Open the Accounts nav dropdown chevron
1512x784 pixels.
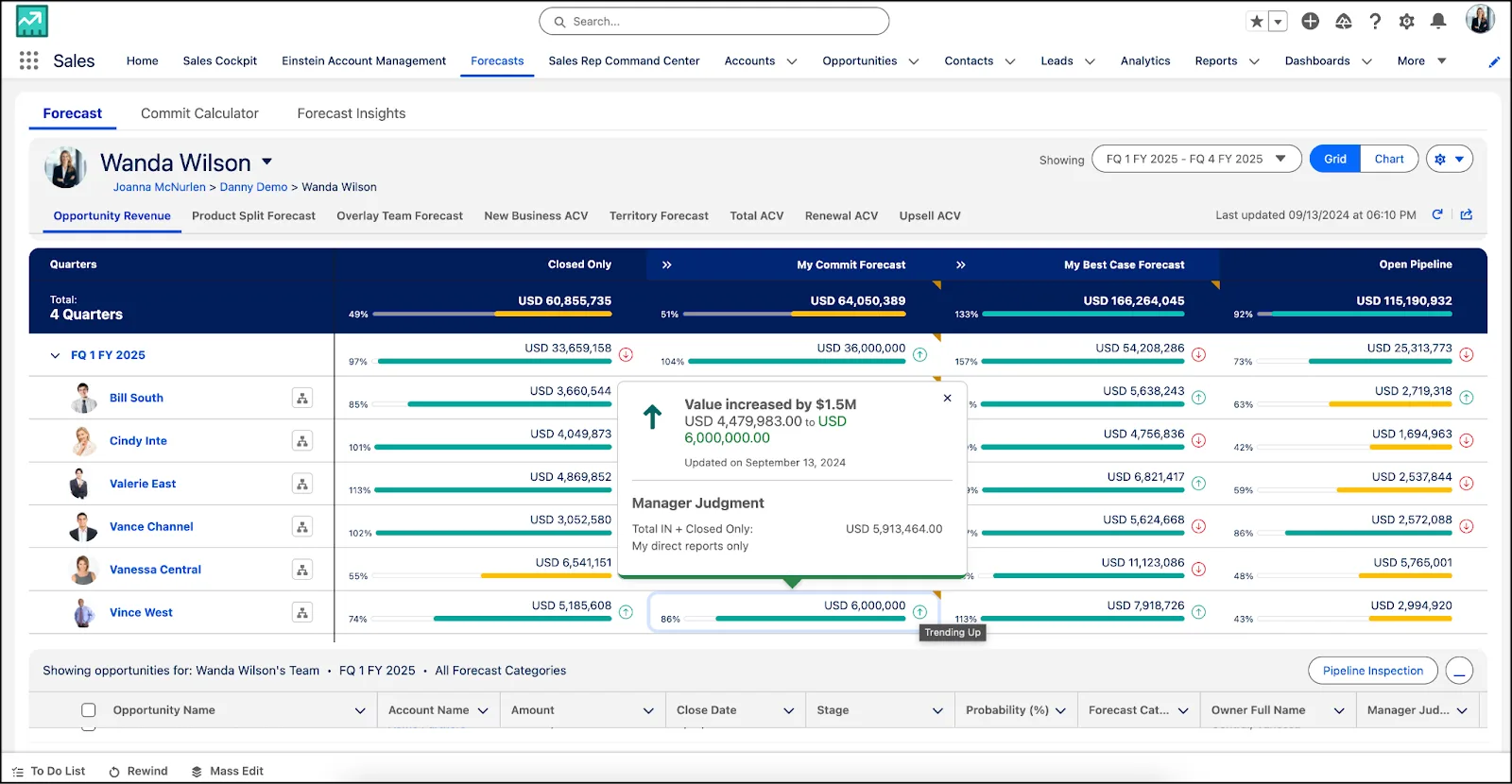pyautogui.click(x=792, y=61)
